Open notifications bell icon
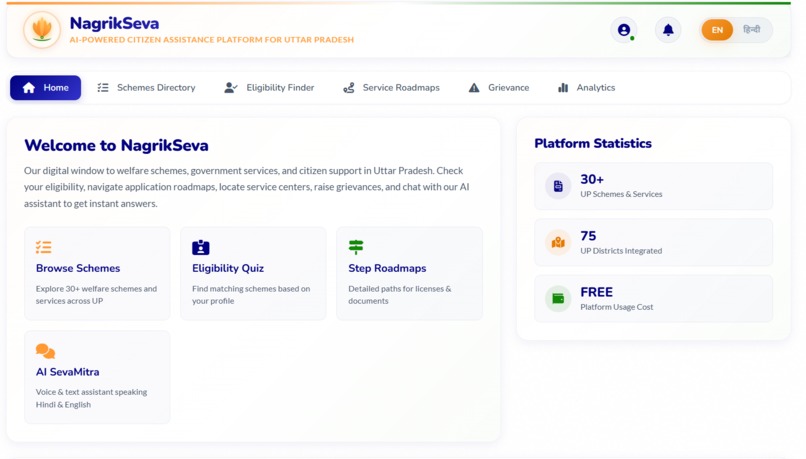This screenshot has width=806, height=459. coord(668,30)
